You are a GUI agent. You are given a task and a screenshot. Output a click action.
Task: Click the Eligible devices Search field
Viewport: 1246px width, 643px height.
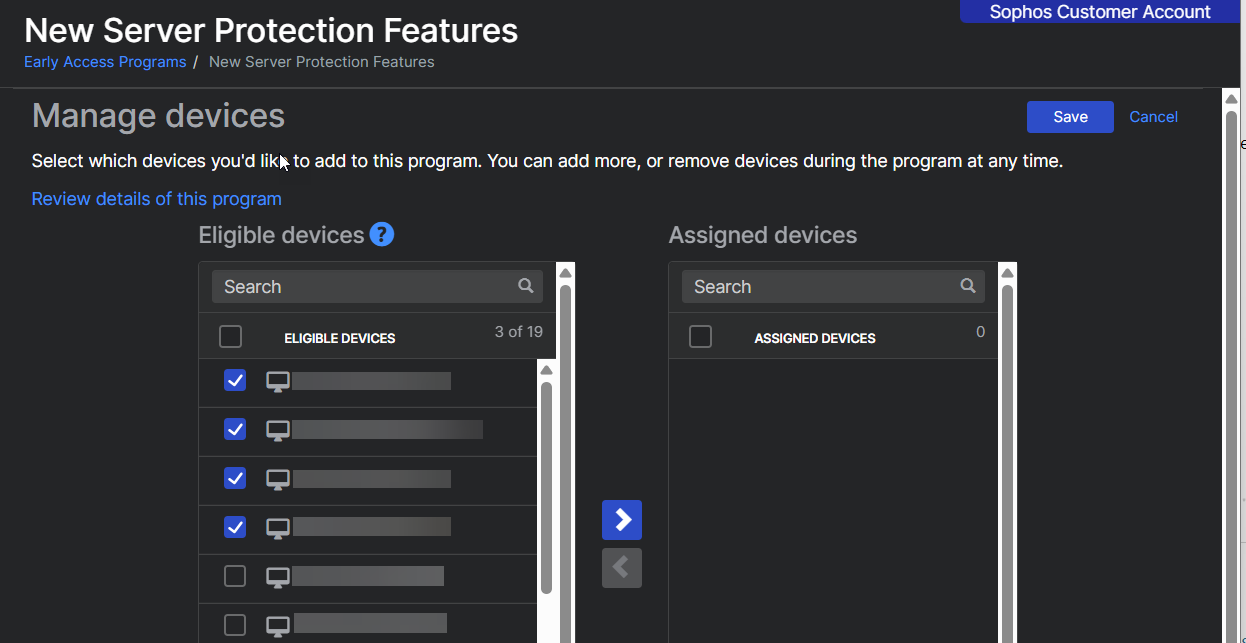point(365,287)
